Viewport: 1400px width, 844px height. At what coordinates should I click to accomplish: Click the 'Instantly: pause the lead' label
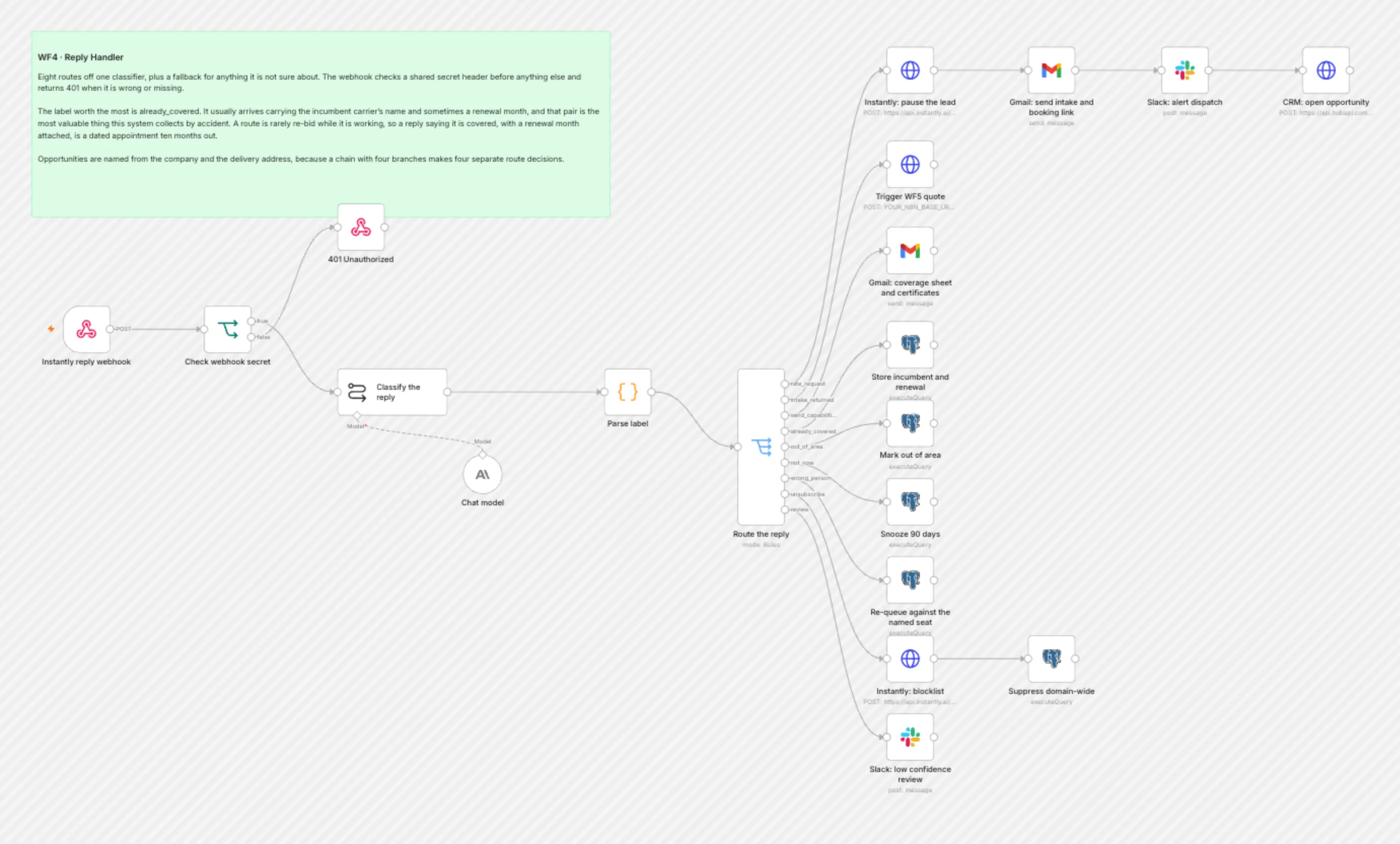coord(910,102)
